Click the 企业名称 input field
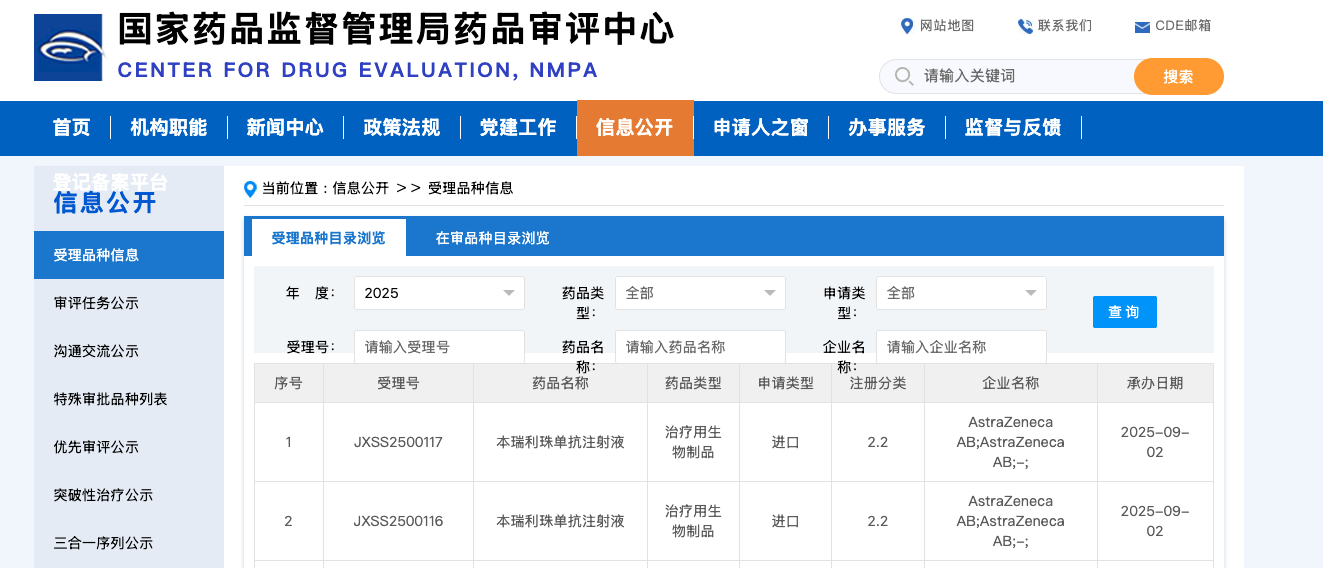This screenshot has height=568, width=1323. tap(961, 347)
